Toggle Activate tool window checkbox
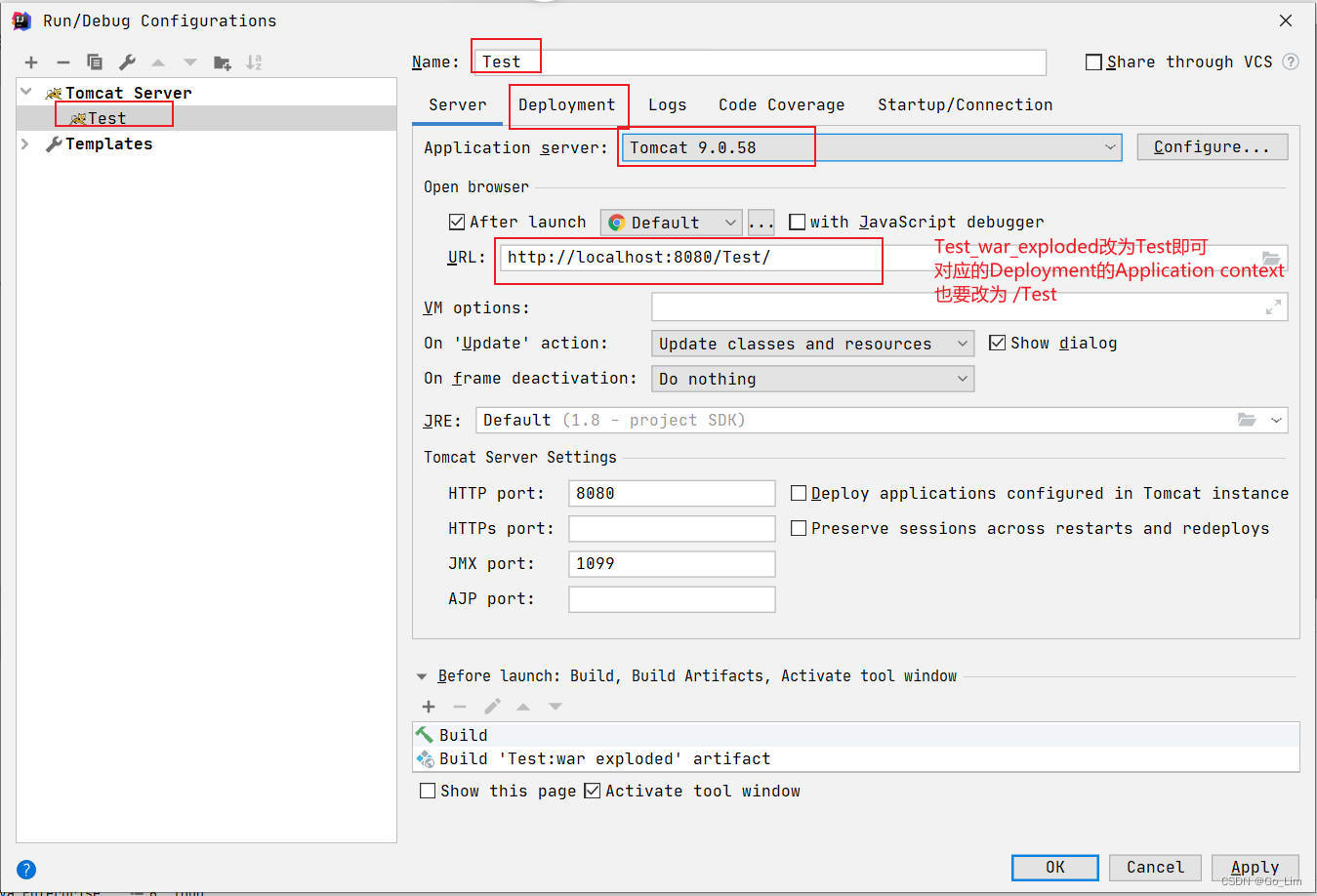 click(x=592, y=791)
